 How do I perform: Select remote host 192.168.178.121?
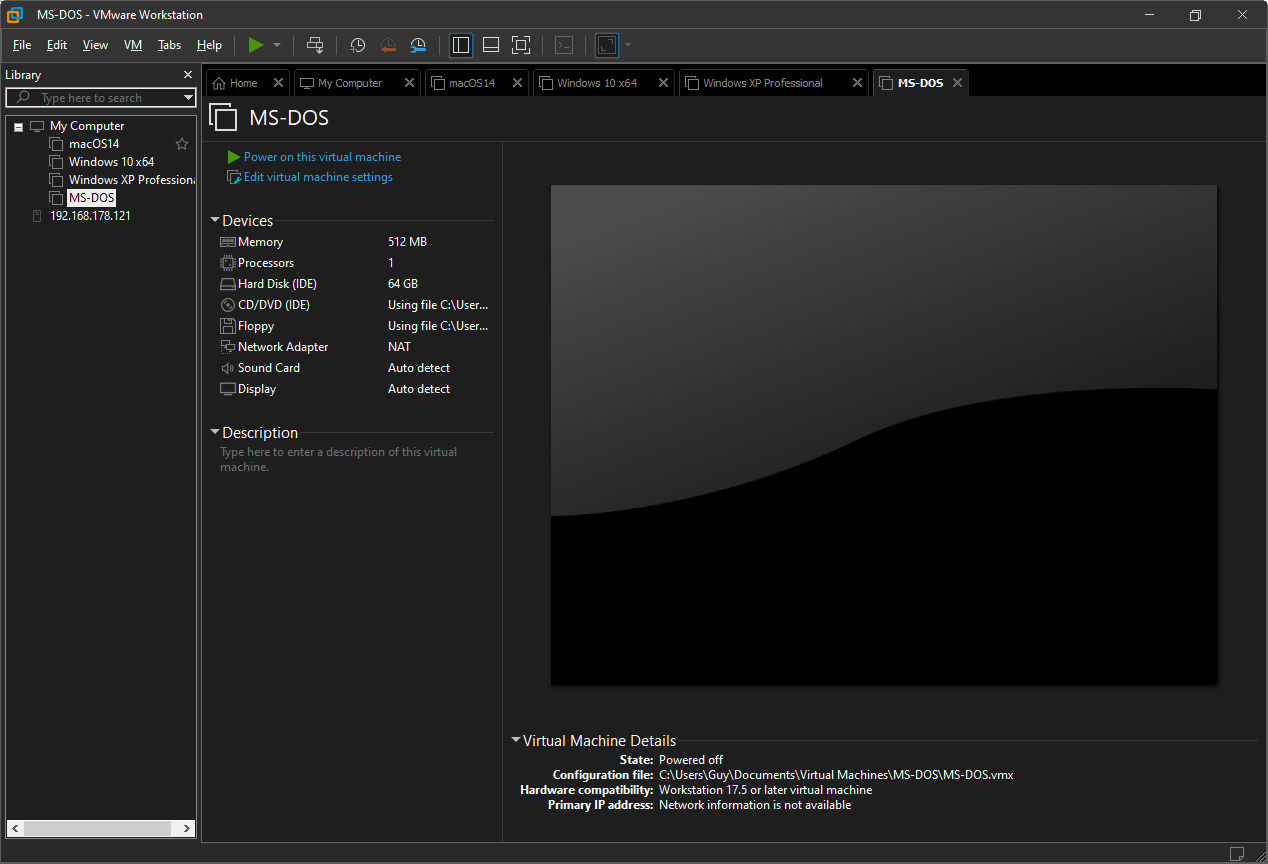(90, 216)
